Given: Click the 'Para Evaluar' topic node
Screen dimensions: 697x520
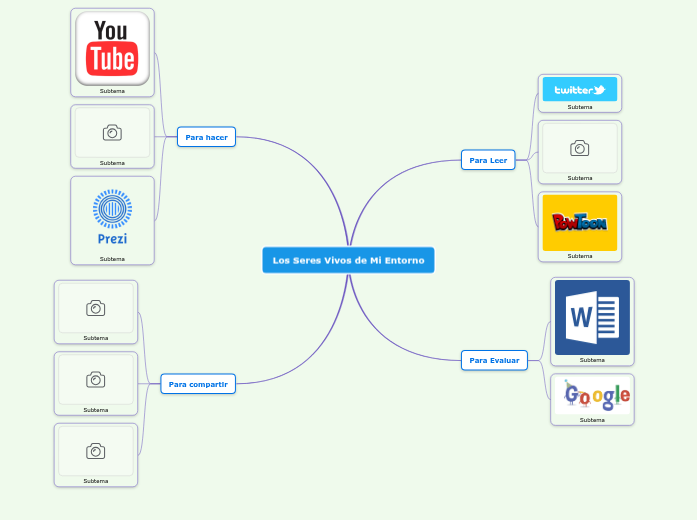Looking at the screenshot, I should 494,360.
